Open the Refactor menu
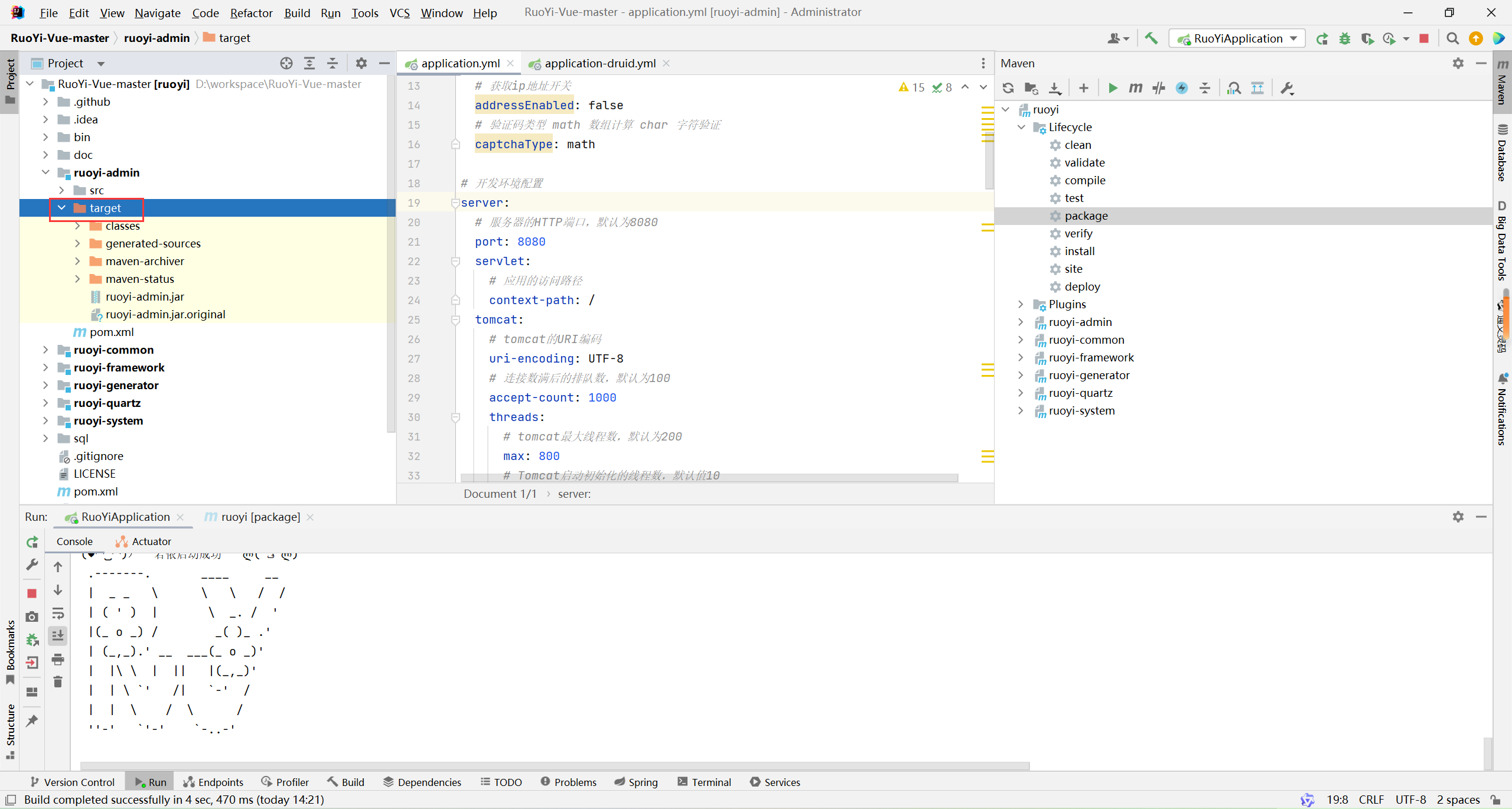Viewport: 1512px width, 809px height. pyautogui.click(x=251, y=12)
